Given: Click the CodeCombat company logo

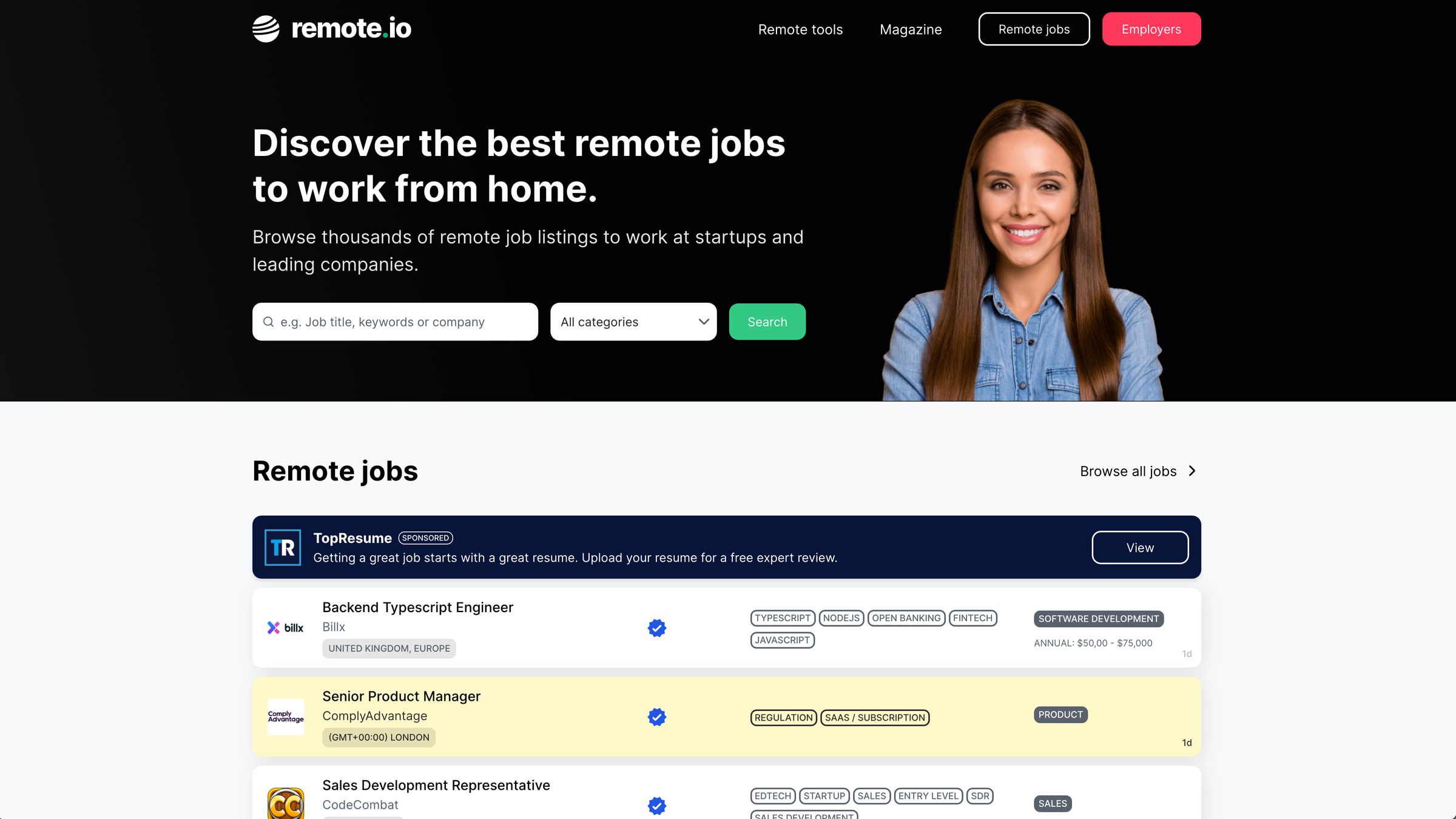Looking at the screenshot, I should click(x=286, y=804).
